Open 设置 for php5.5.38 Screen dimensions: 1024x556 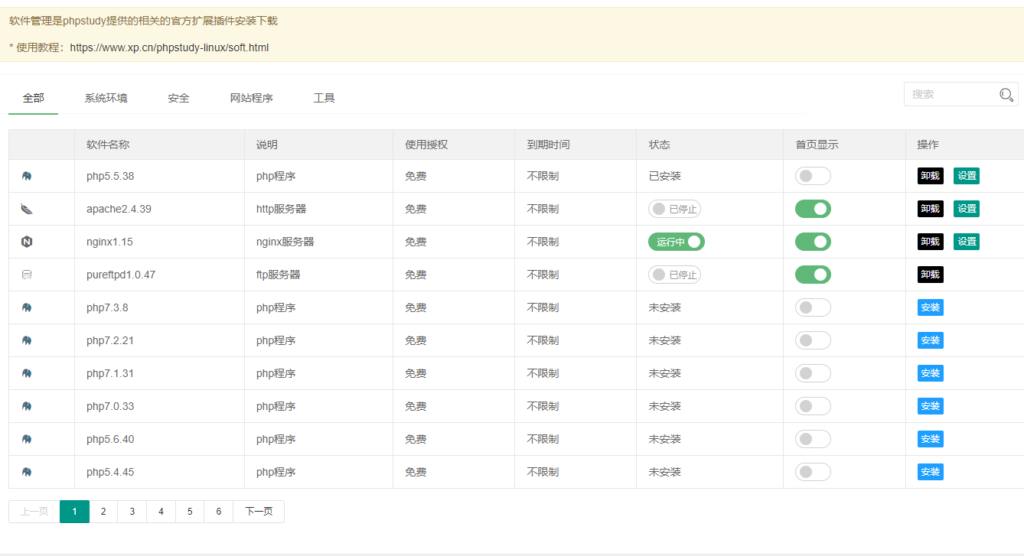point(967,176)
